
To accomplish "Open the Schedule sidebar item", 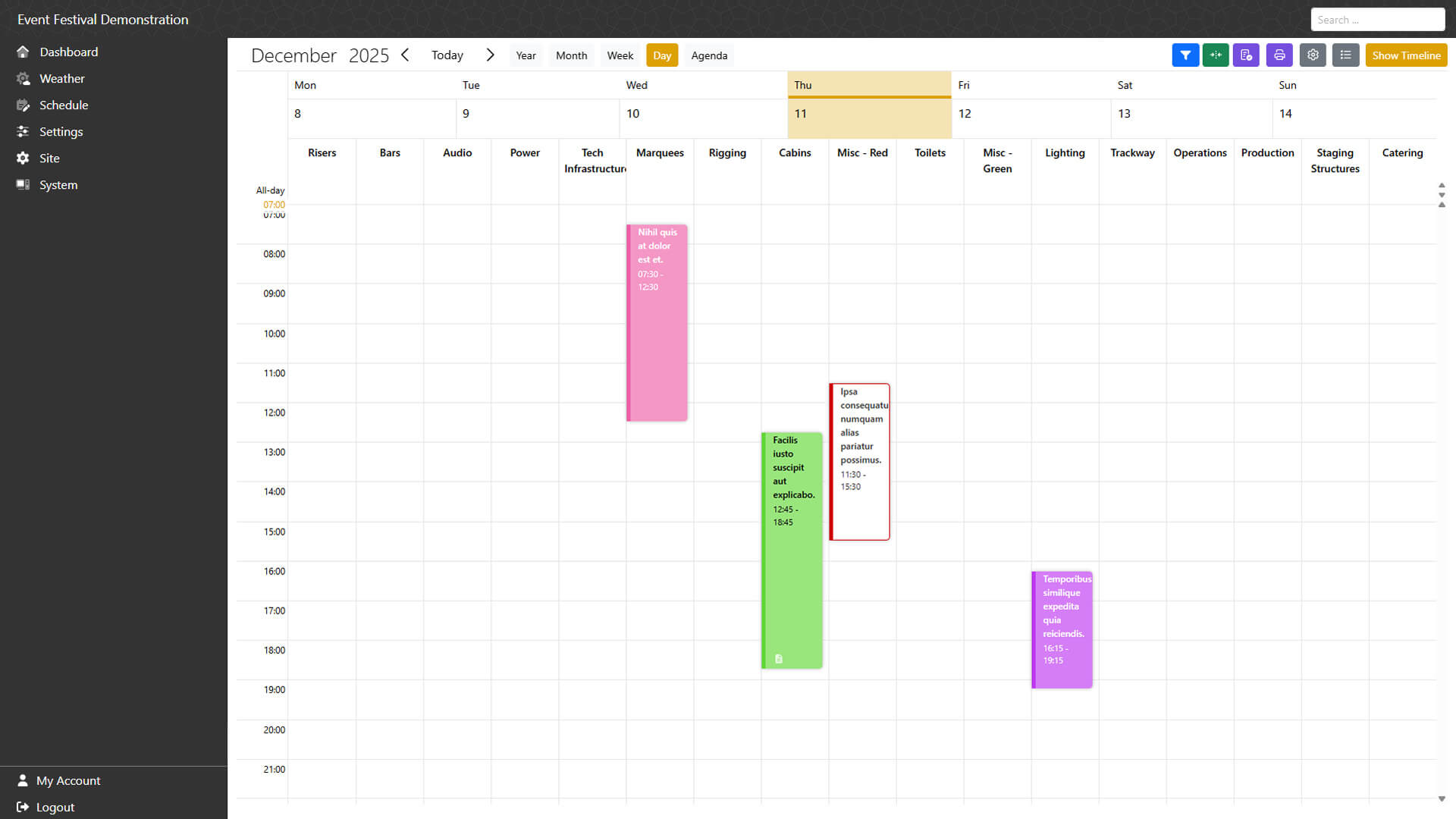I will click(x=63, y=105).
